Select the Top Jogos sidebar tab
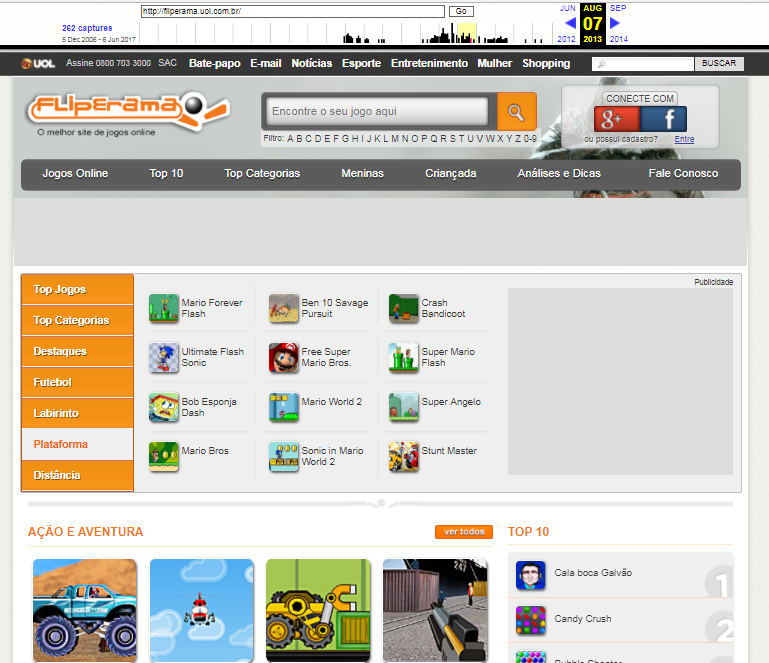 (77, 289)
